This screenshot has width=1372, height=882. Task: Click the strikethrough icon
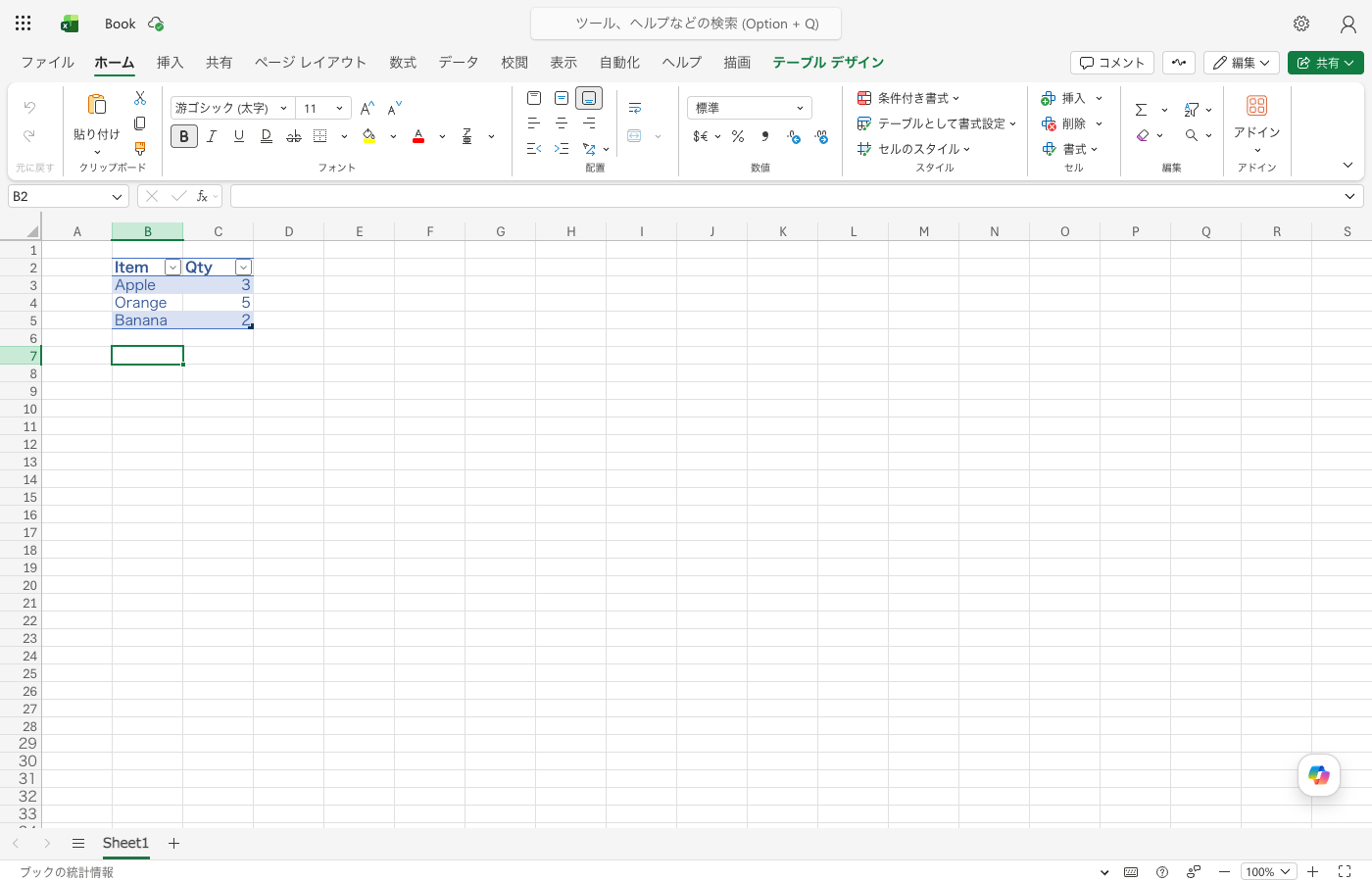click(x=293, y=136)
